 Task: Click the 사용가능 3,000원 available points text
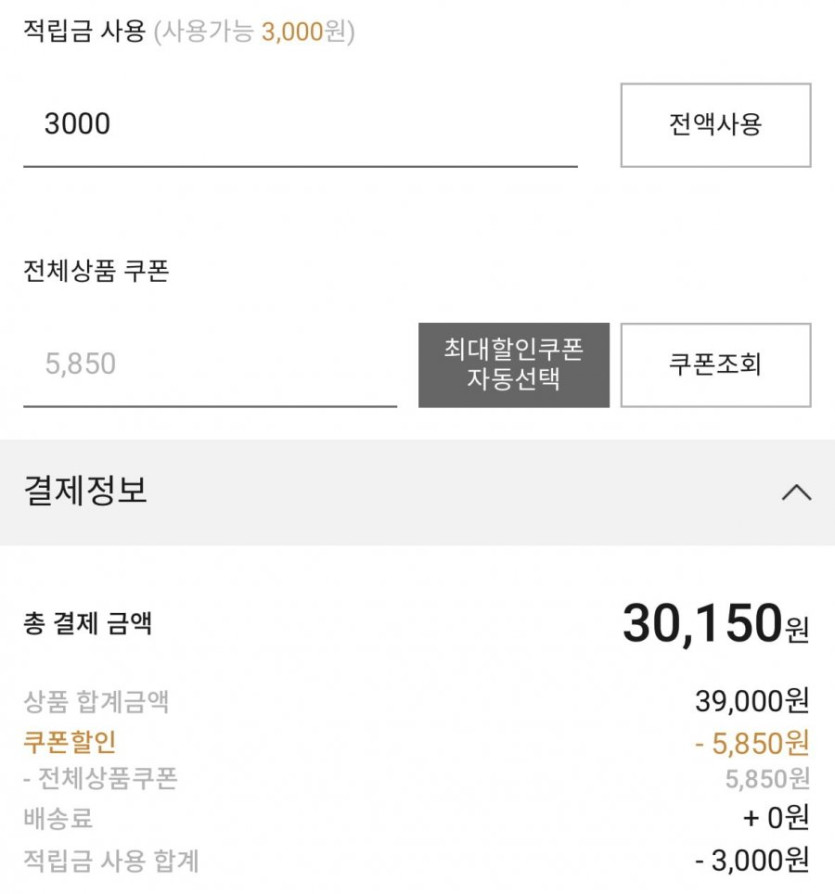click(x=254, y=32)
